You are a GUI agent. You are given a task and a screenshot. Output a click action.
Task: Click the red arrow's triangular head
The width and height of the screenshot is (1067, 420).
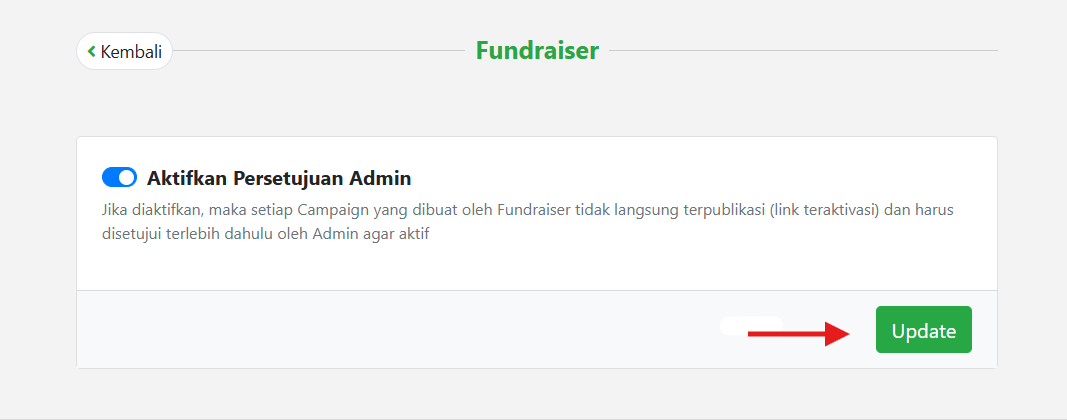click(838, 333)
